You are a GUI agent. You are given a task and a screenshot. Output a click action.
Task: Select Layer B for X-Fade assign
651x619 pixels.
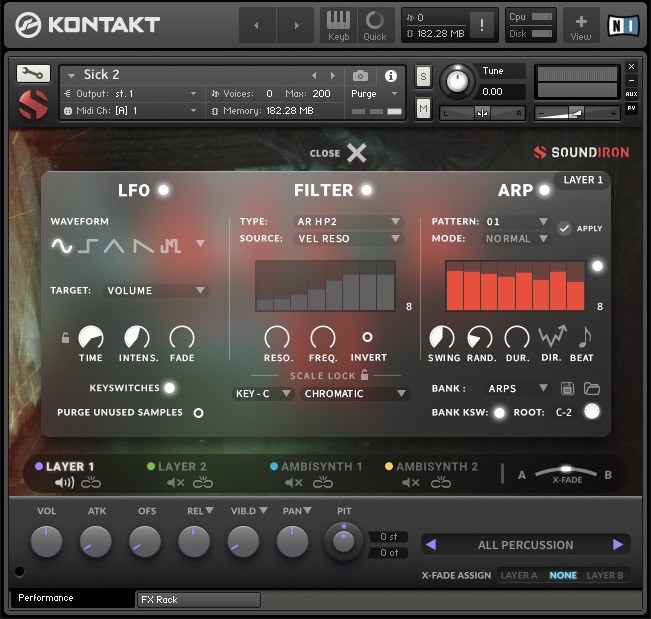[x=603, y=576]
